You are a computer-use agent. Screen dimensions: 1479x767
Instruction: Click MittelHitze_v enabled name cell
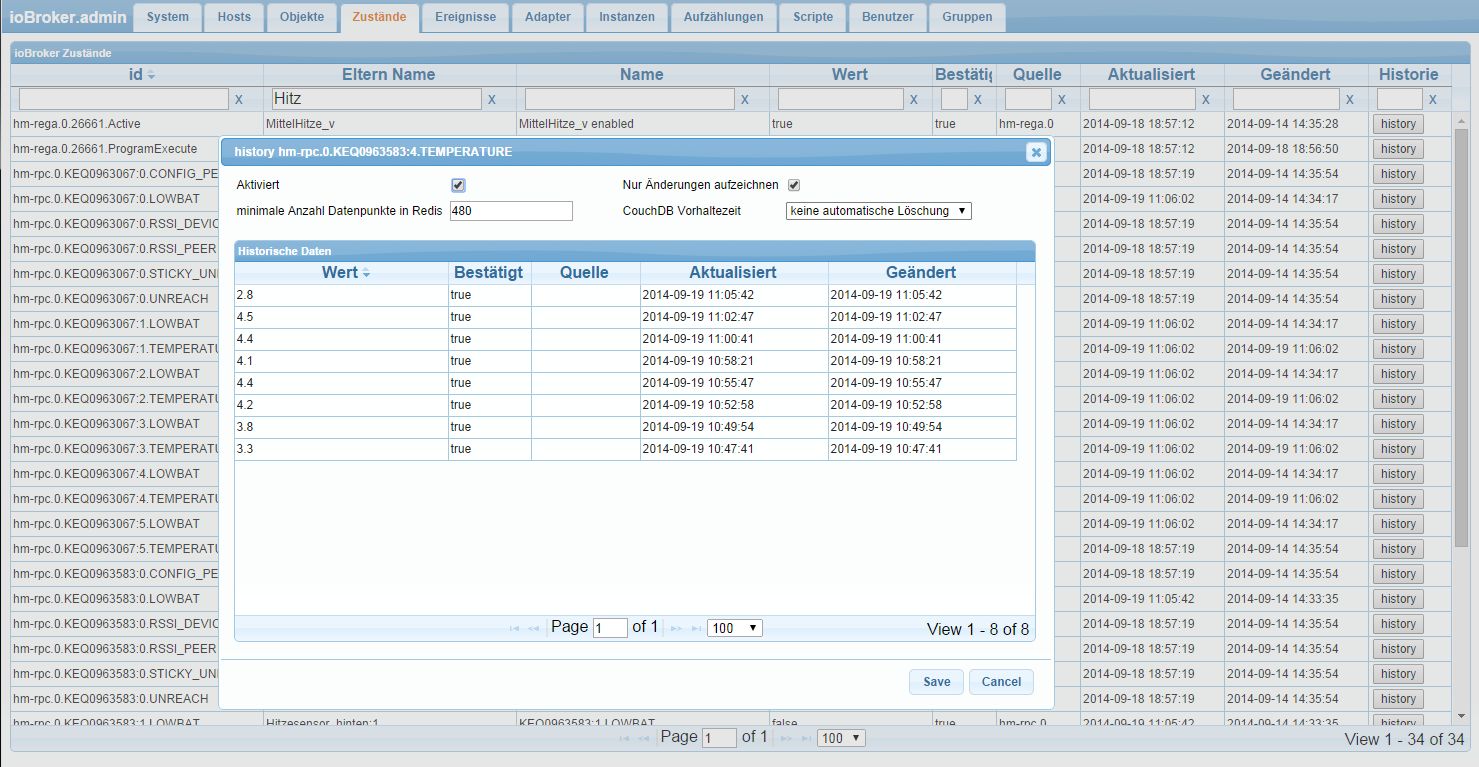click(642, 124)
